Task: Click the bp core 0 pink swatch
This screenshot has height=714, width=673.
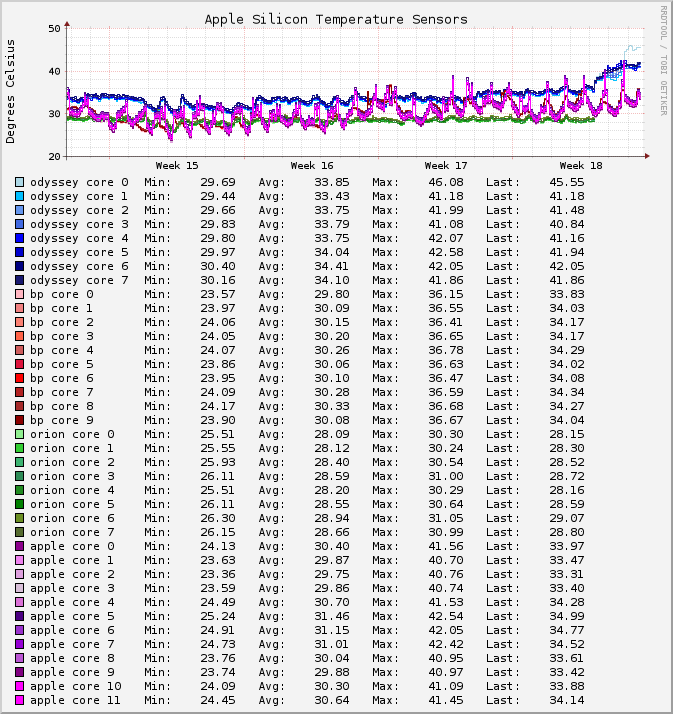Action: click(x=20, y=294)
